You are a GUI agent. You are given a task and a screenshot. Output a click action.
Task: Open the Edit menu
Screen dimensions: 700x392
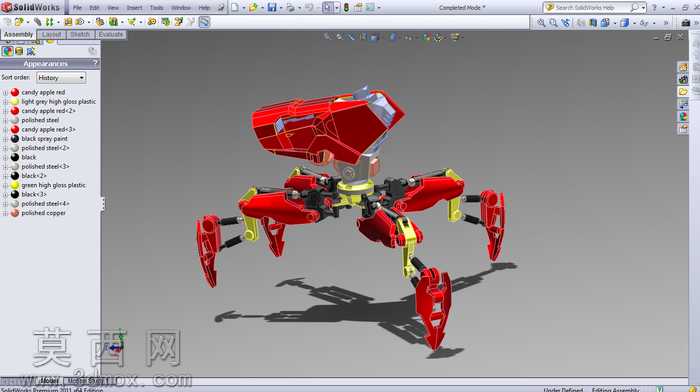coord(94,8)
